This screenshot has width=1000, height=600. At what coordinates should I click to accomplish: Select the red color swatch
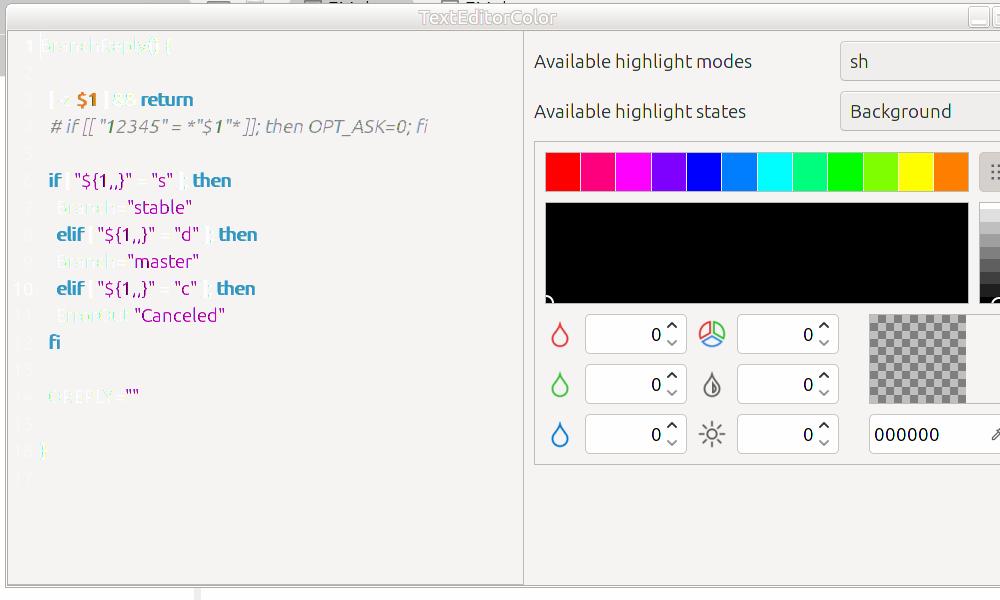pyautogui.click(x=563, y=172)
